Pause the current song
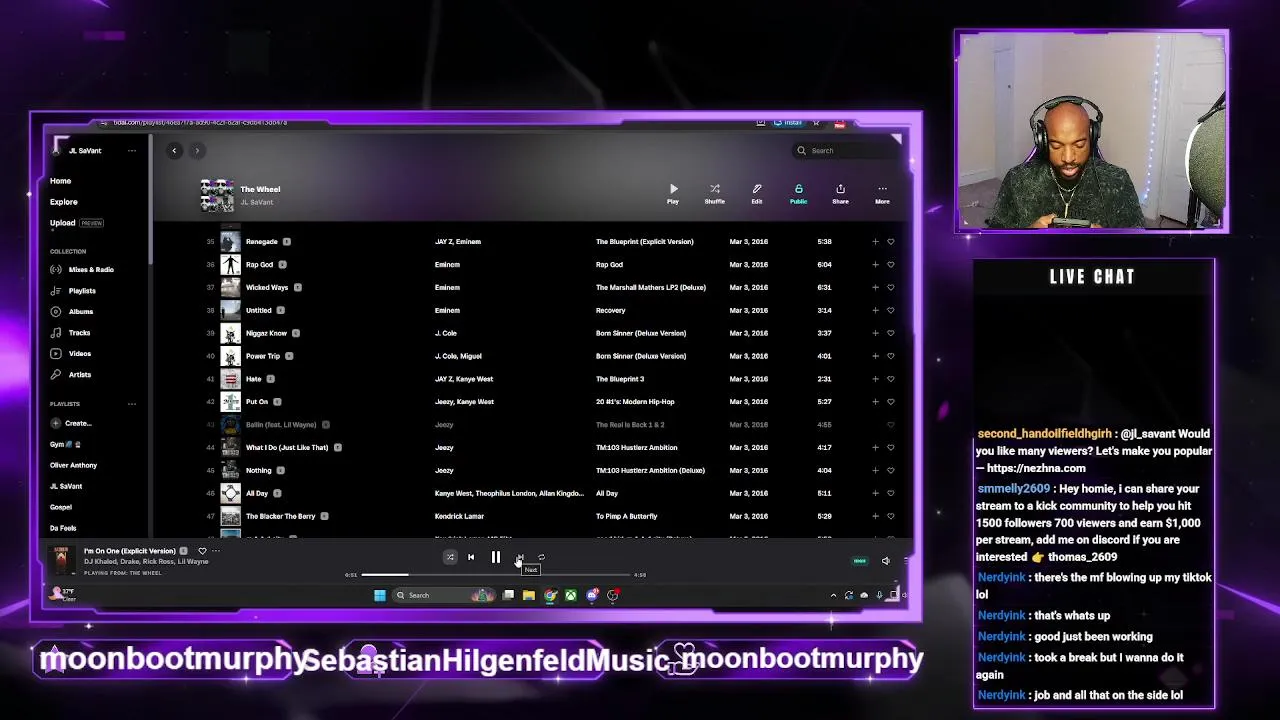Screen dimensions: 1280x720 pyautogui.click(x=496, y=558)
